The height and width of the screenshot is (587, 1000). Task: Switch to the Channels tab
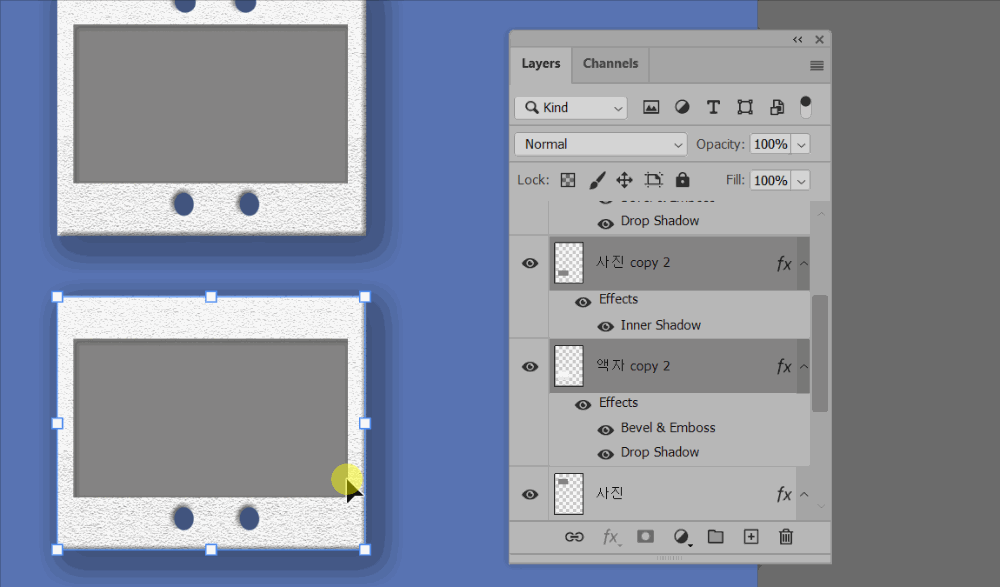pos(610,64)
